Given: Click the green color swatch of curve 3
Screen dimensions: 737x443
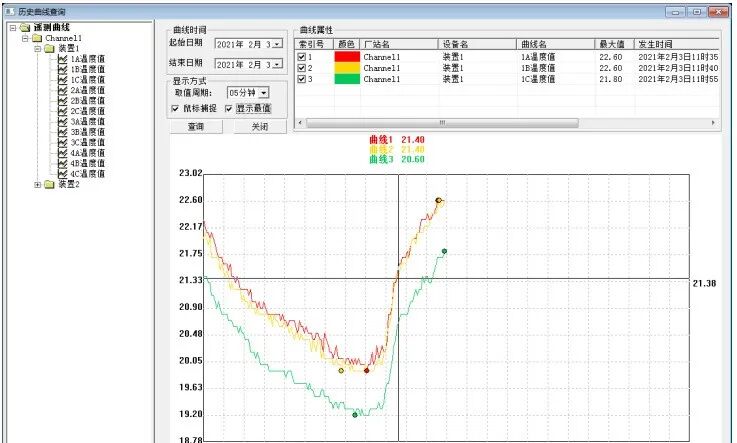Looking at the screenshot, I should pyautogui.click(x=347, y=79).
